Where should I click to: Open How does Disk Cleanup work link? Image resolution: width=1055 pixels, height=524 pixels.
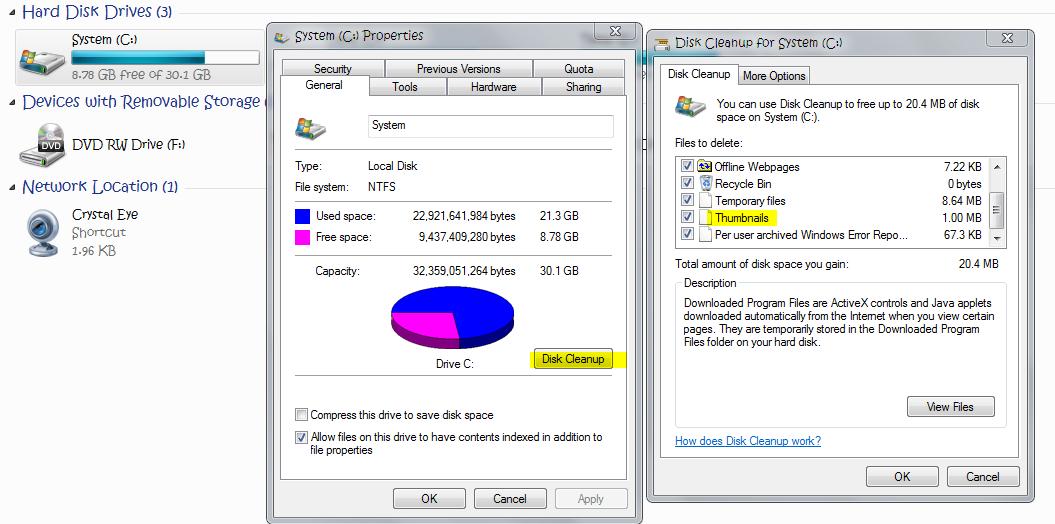click(748, 441)
